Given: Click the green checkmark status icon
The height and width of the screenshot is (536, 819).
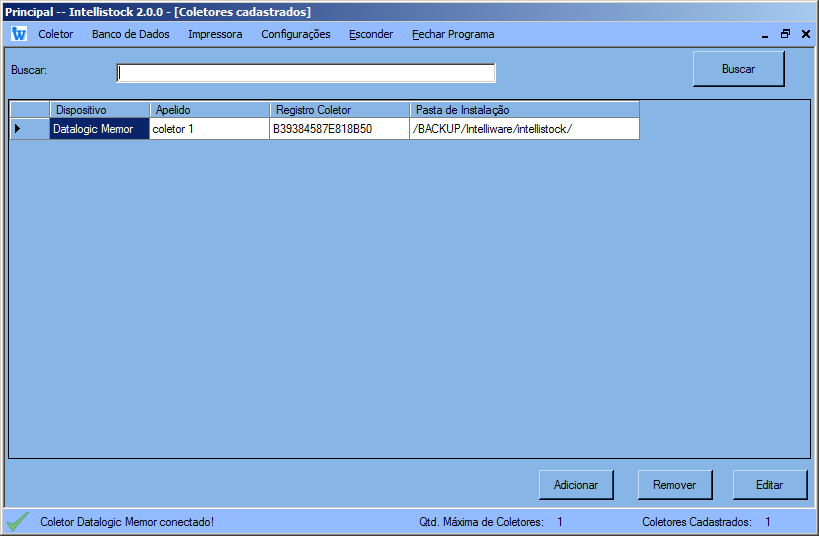Looking at the screenshot, I should tap(18, 522).
